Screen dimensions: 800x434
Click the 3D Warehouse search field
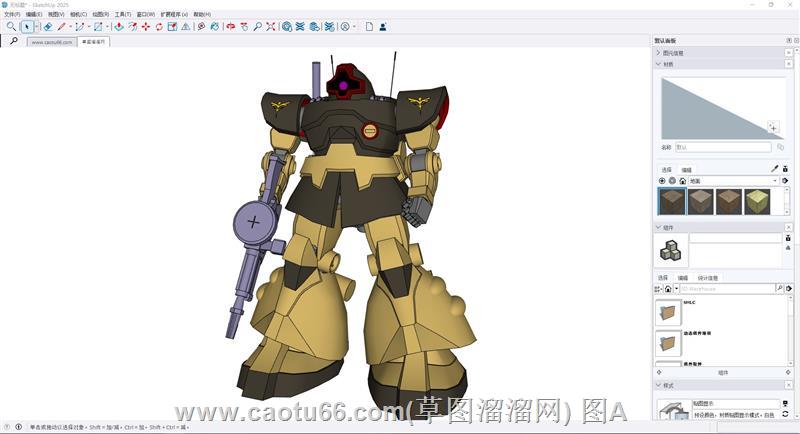pyautogui.click(x=728, y=289)
